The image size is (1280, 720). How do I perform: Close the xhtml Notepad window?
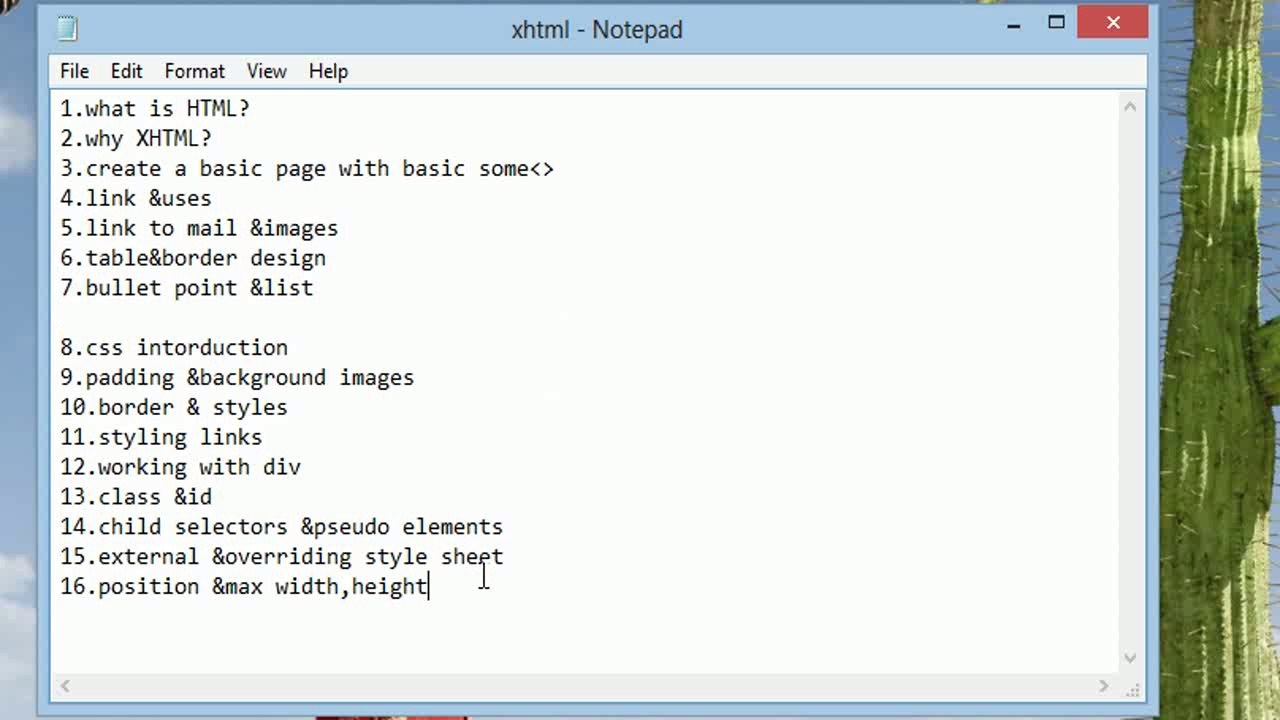coord(1113,23)
